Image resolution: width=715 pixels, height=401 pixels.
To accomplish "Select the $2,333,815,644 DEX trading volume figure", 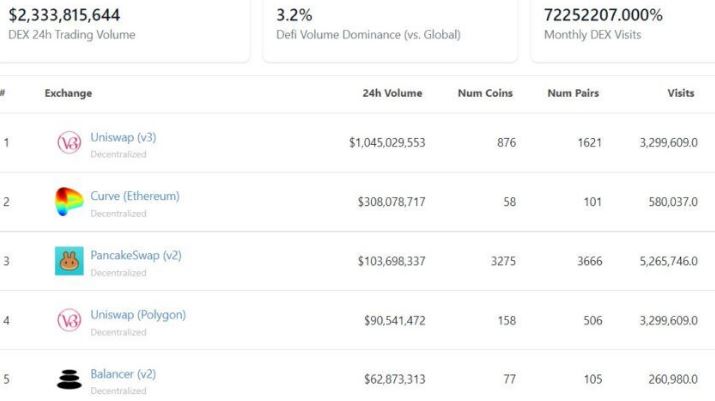I will 64,15.
